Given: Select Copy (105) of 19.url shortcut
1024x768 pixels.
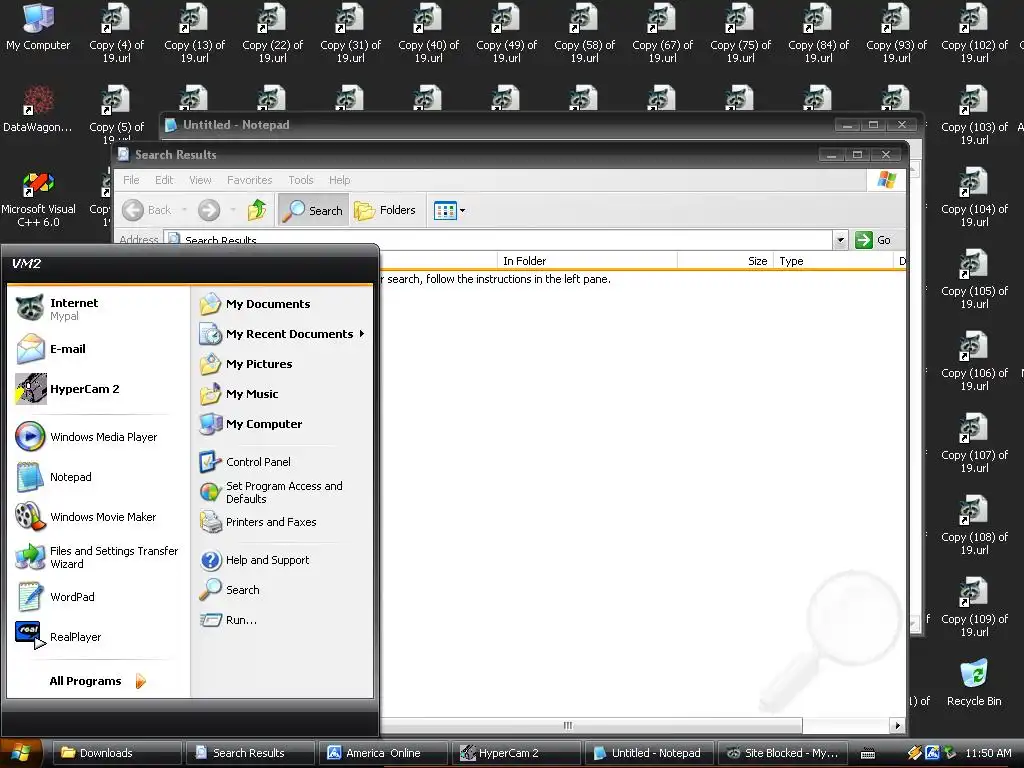Looking at the screenshot, I should point(974,279).
